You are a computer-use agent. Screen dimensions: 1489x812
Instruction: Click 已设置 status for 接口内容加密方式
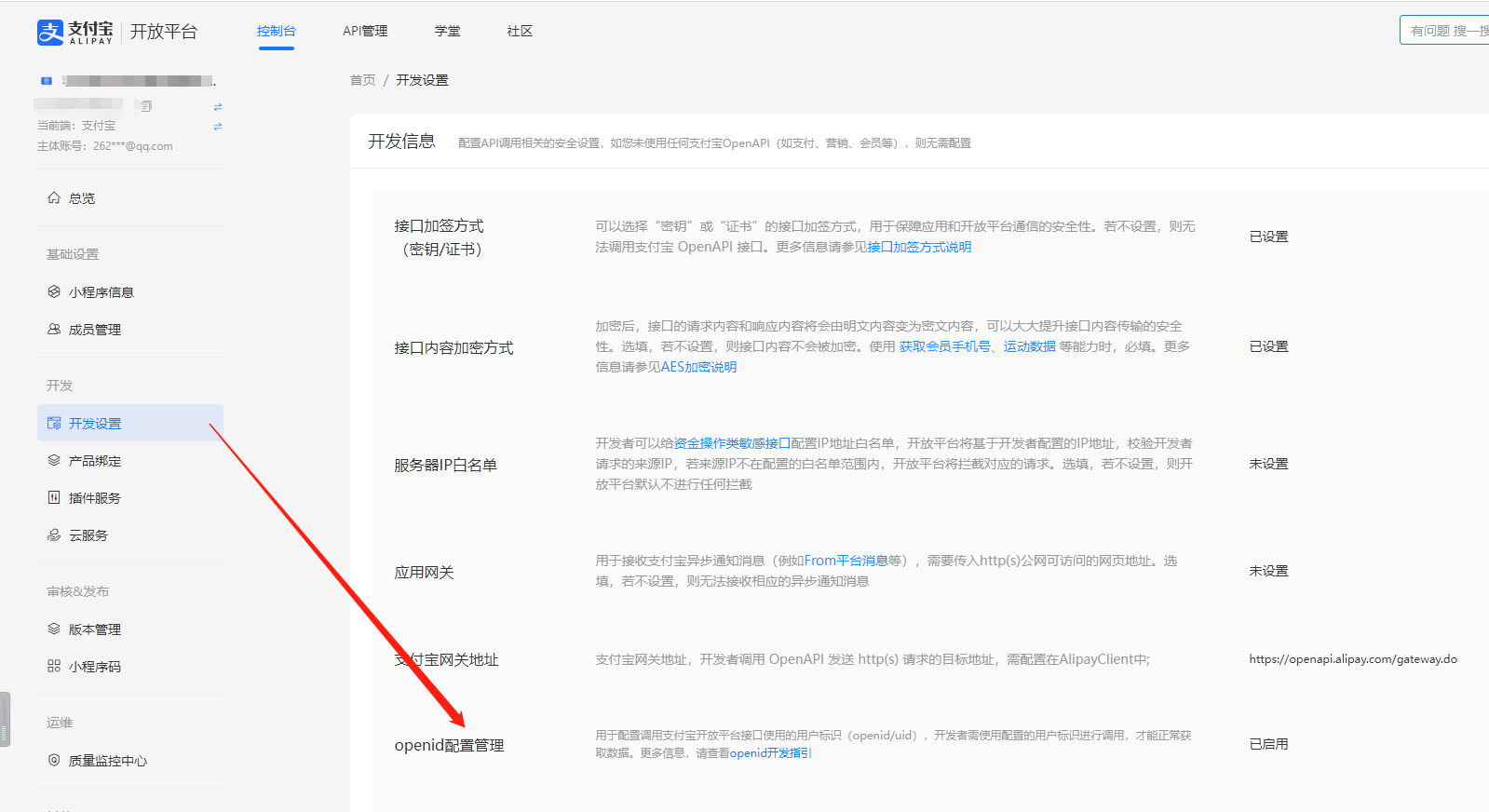(x=1268, y=346)
